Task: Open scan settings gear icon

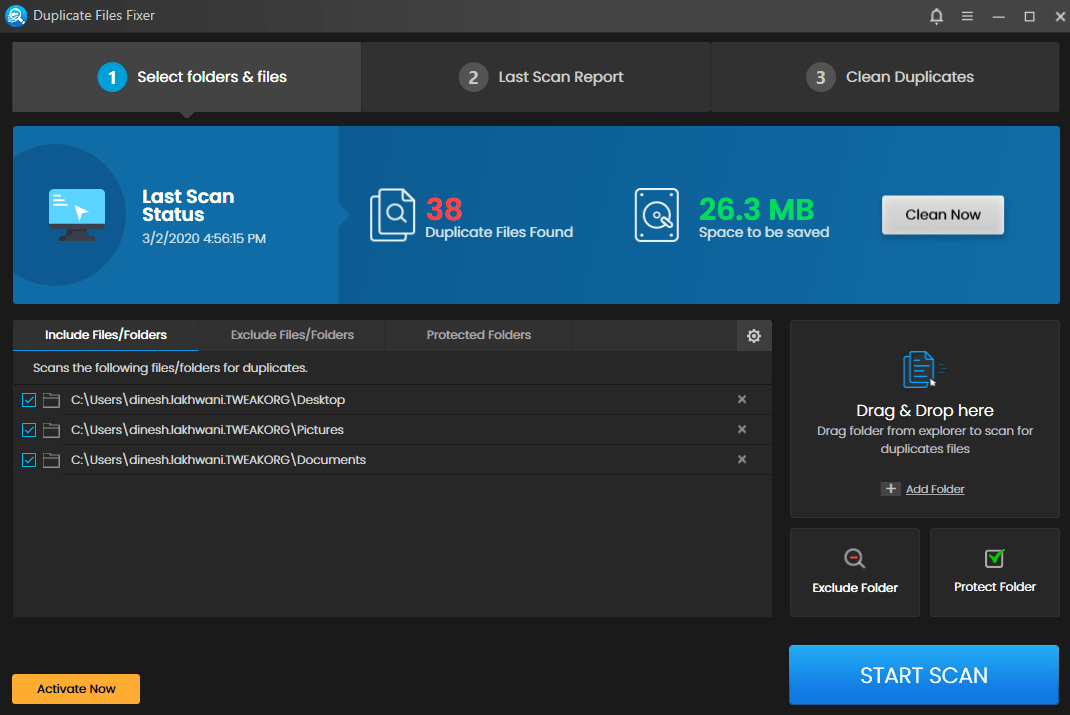Action: click(753, 336)
